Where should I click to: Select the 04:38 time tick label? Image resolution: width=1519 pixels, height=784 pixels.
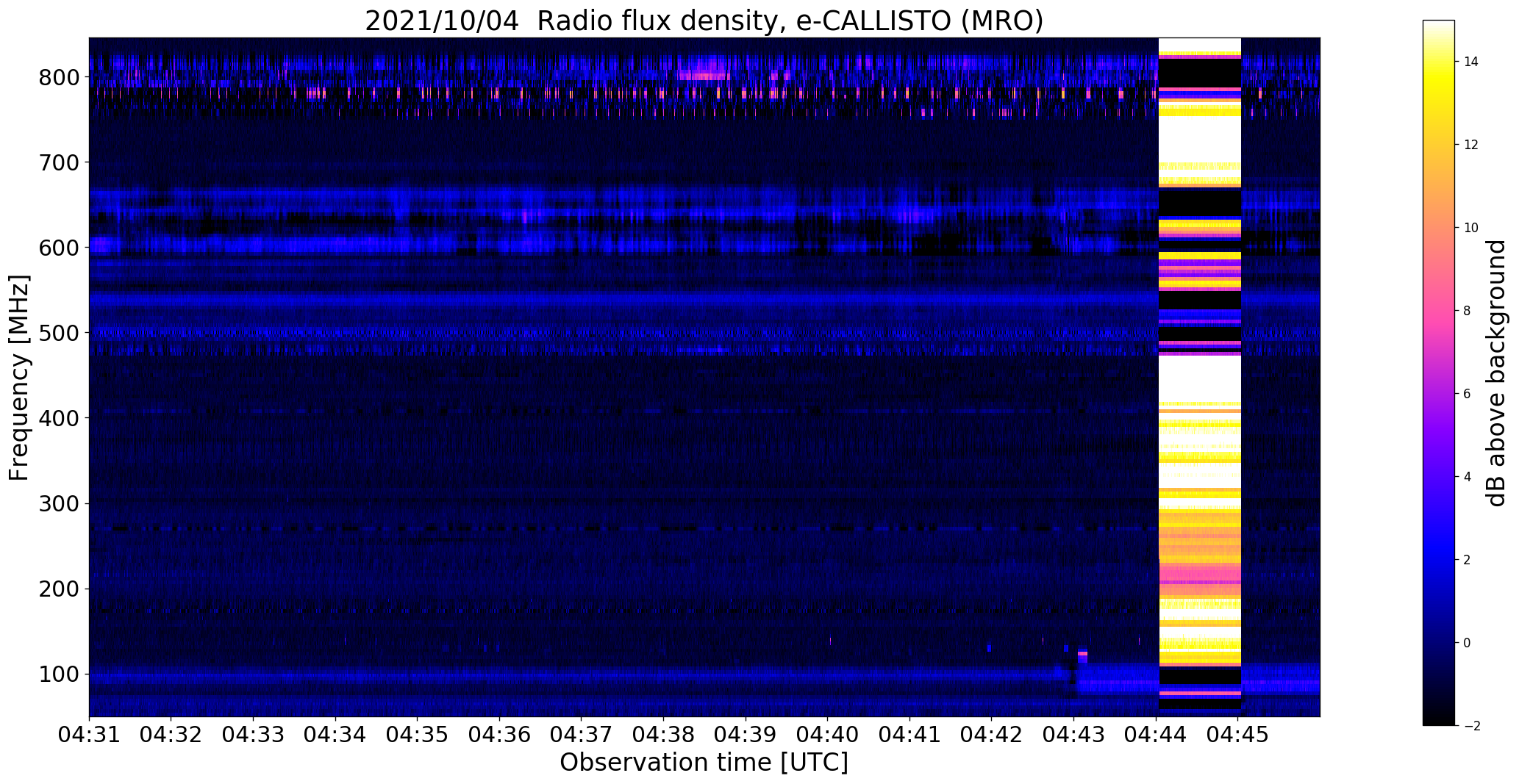664,734
